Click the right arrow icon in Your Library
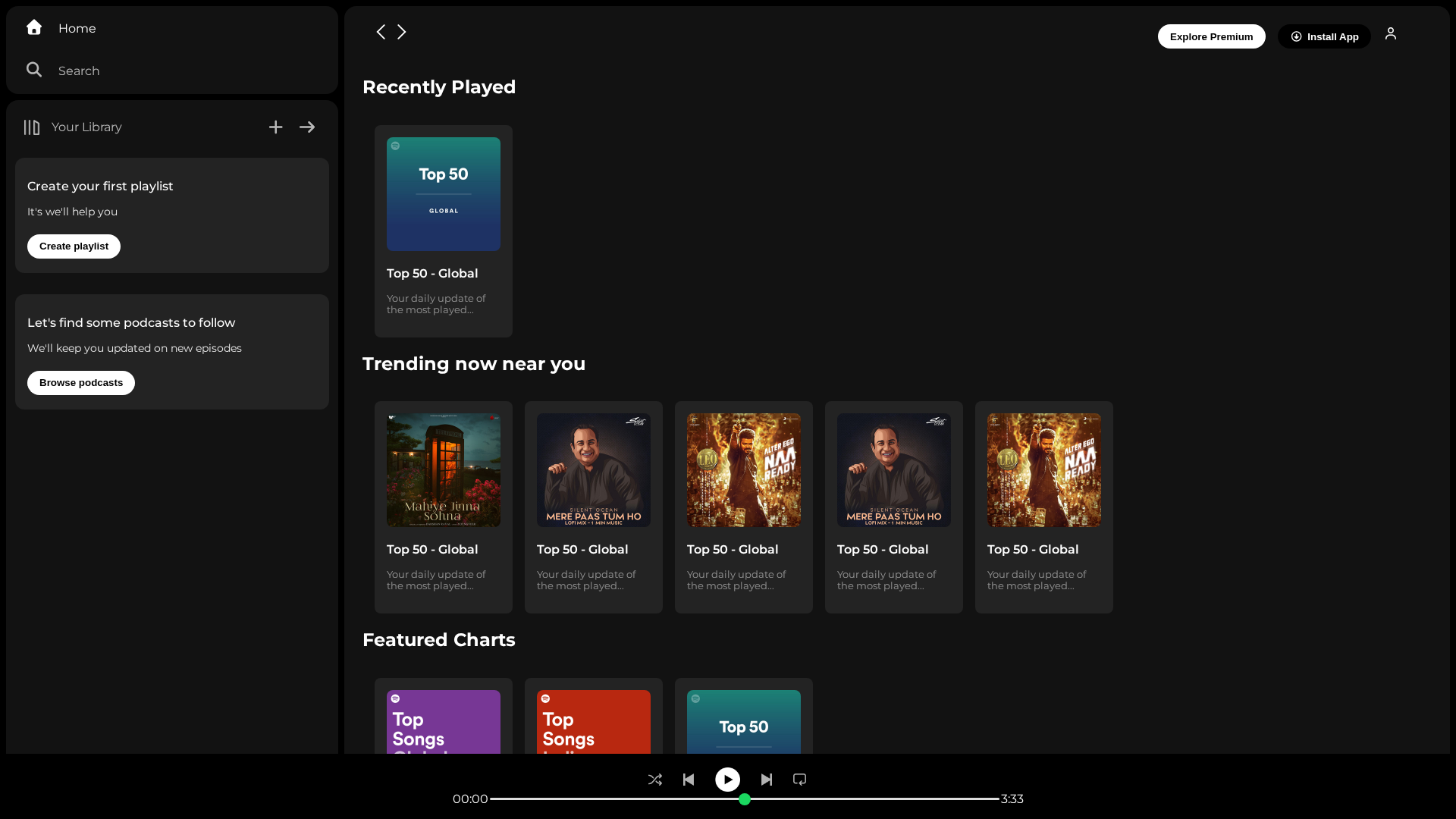1456x819 pixels. [x=307, y=127]
